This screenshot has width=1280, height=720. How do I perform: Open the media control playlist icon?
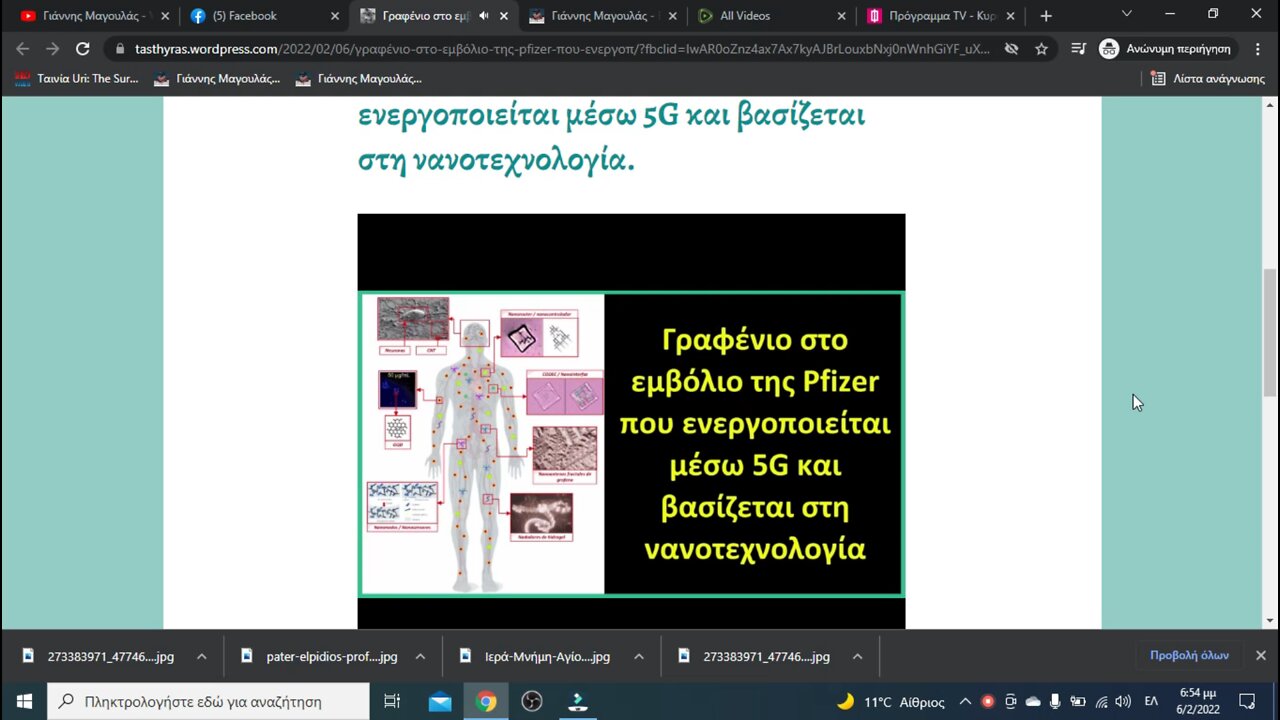[x=1078, y=48]
